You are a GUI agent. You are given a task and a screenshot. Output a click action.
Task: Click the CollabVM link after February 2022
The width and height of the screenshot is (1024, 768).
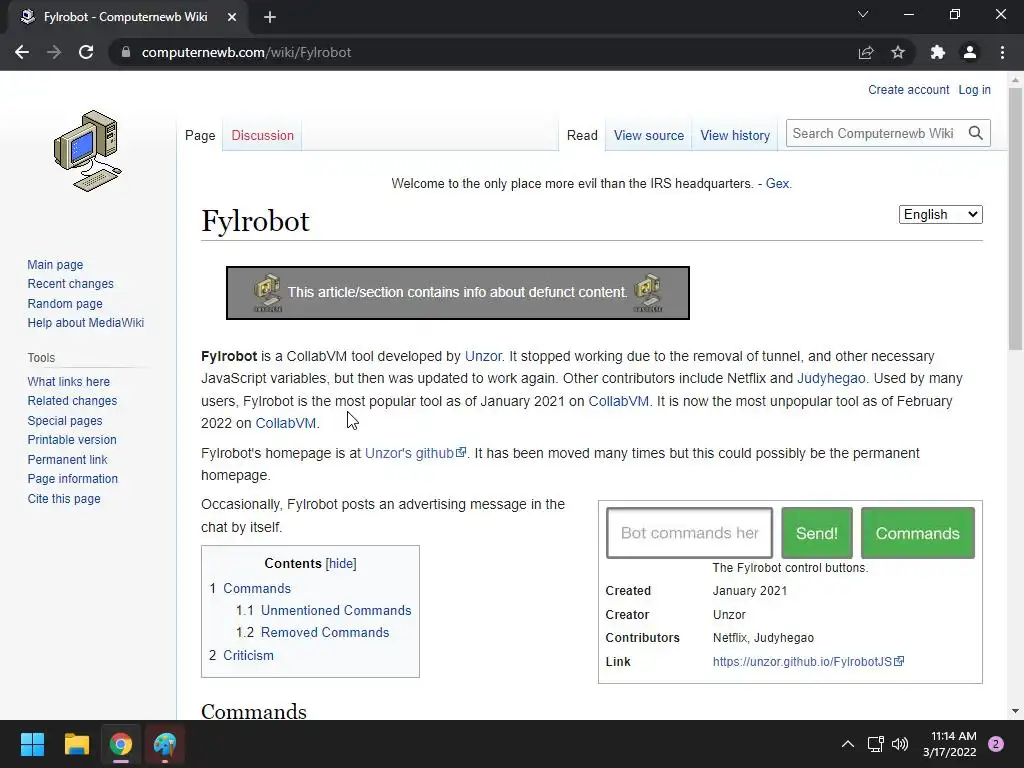[285, 423]
